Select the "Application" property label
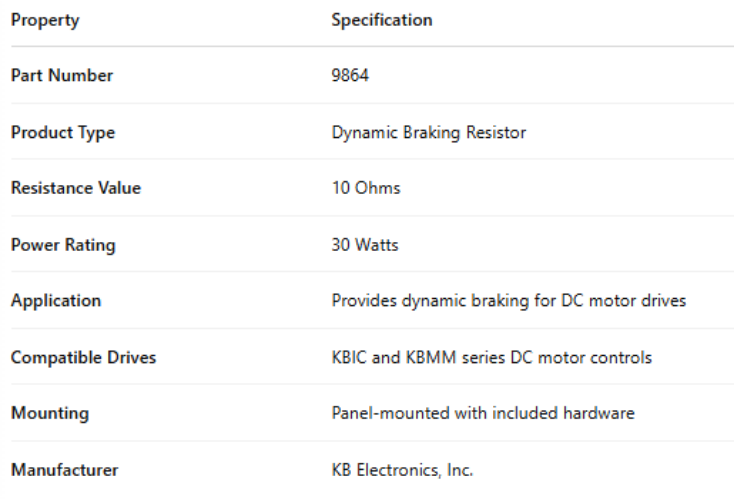This screenshot has width=734, height=500. [x=56, y=301]
